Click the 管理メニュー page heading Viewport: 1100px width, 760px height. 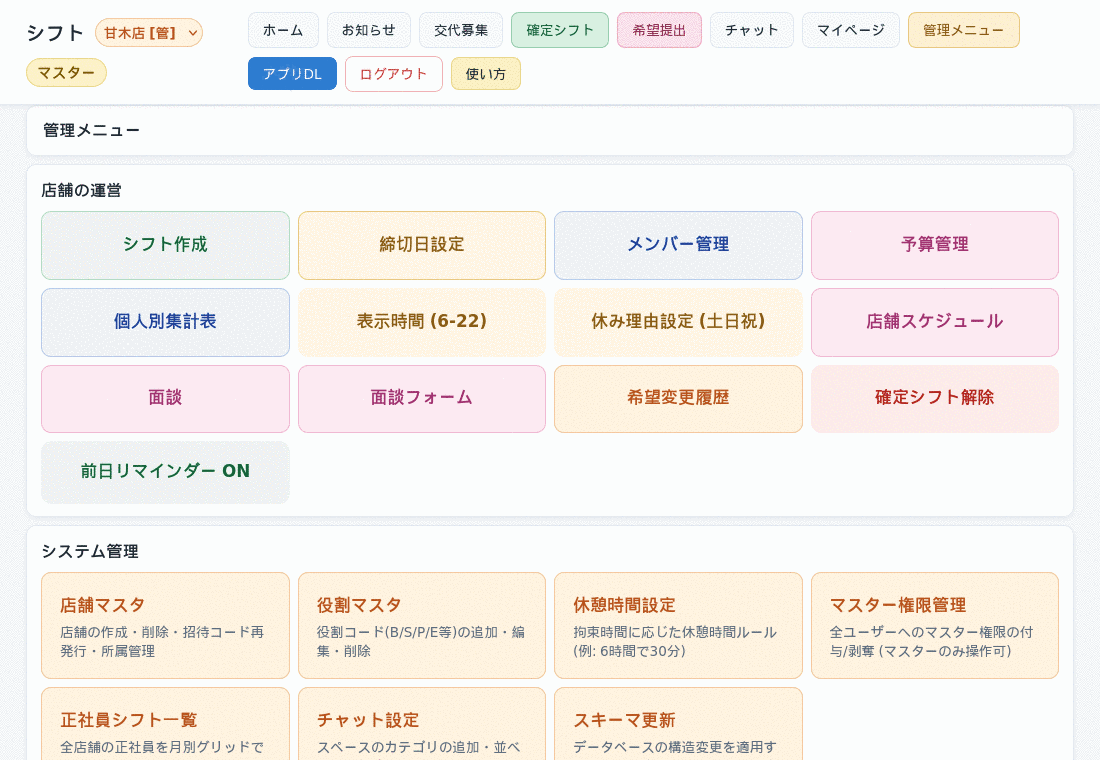[91, 131]
